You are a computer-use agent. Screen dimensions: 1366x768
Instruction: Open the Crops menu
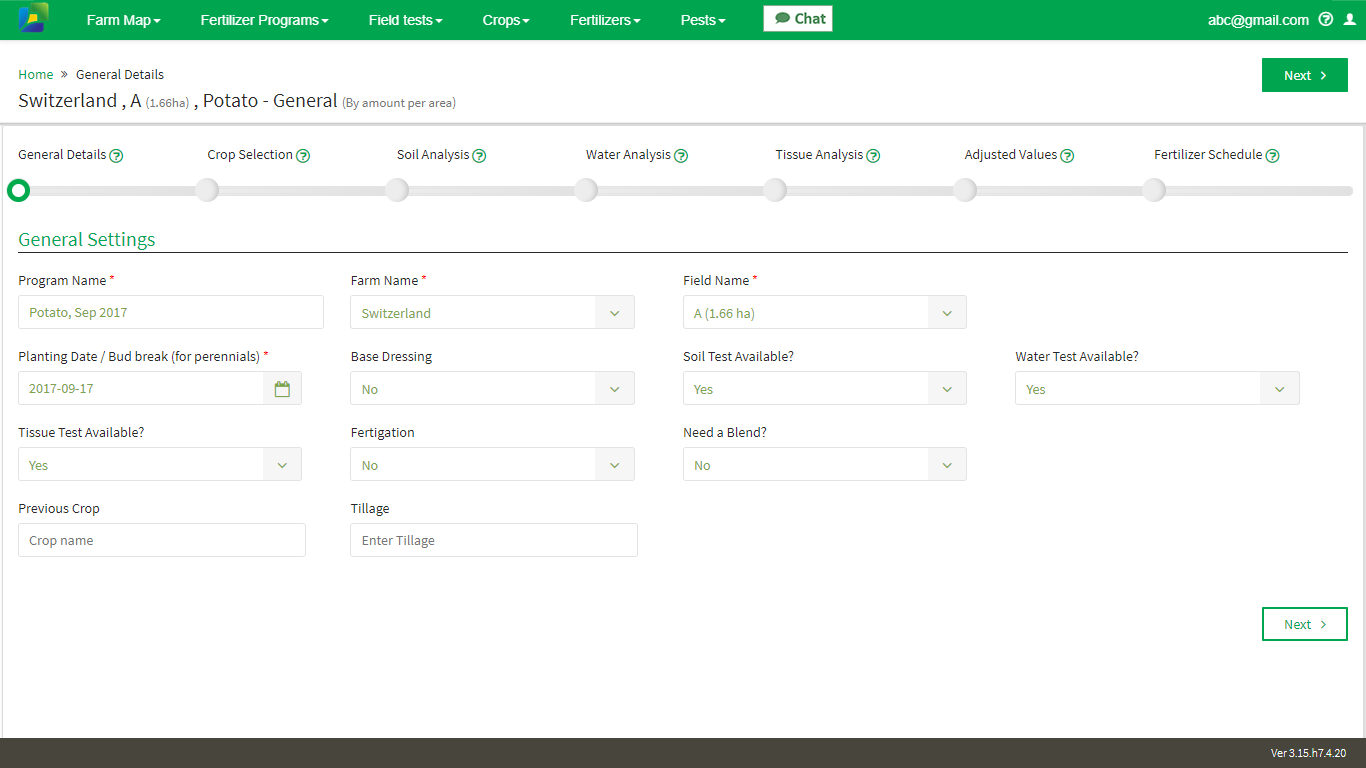[x=506, y=20]
